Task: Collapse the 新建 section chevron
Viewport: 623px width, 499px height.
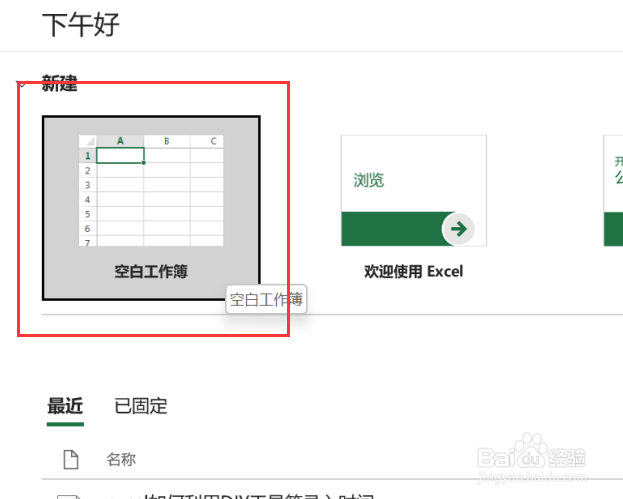Action: pyautogui.click(x=22, y=84)
